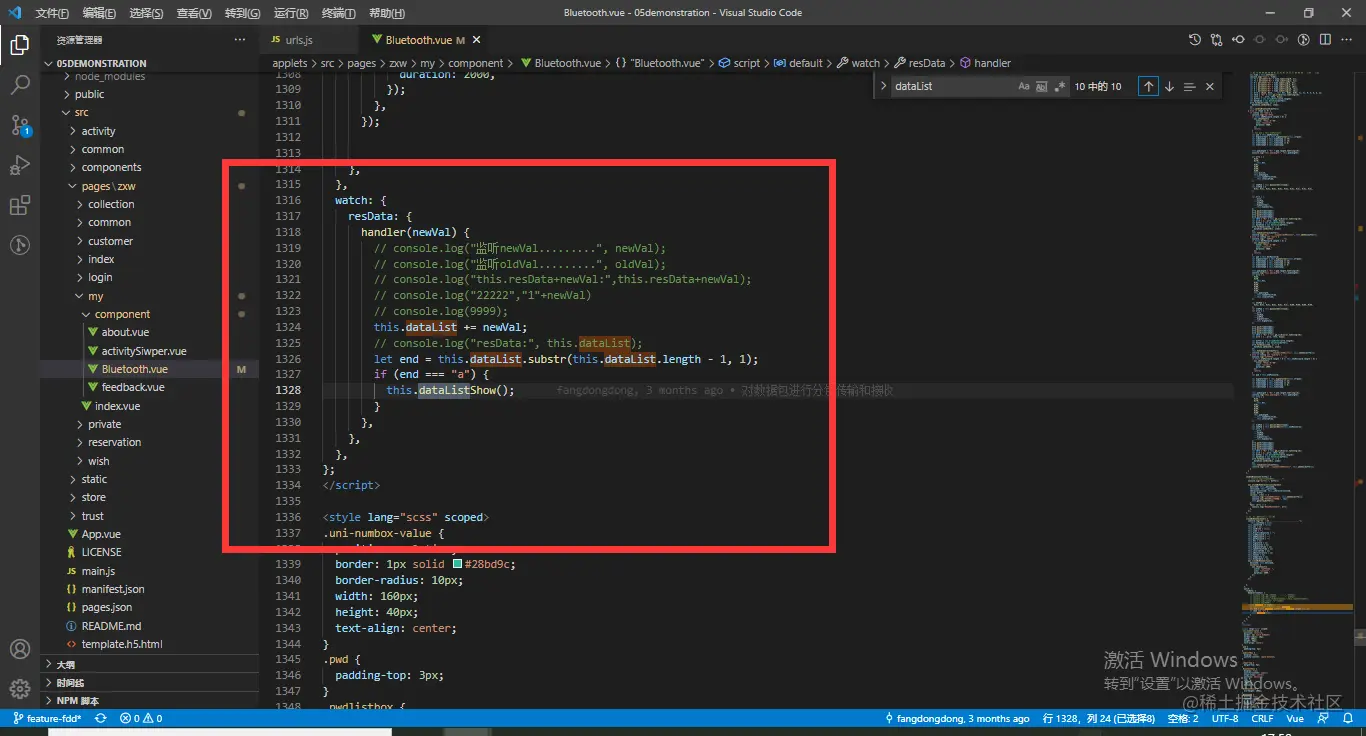The width and height of the screenshot is (1366, 736).
Task: Expand the reservation folder
Action: point(150,442)
